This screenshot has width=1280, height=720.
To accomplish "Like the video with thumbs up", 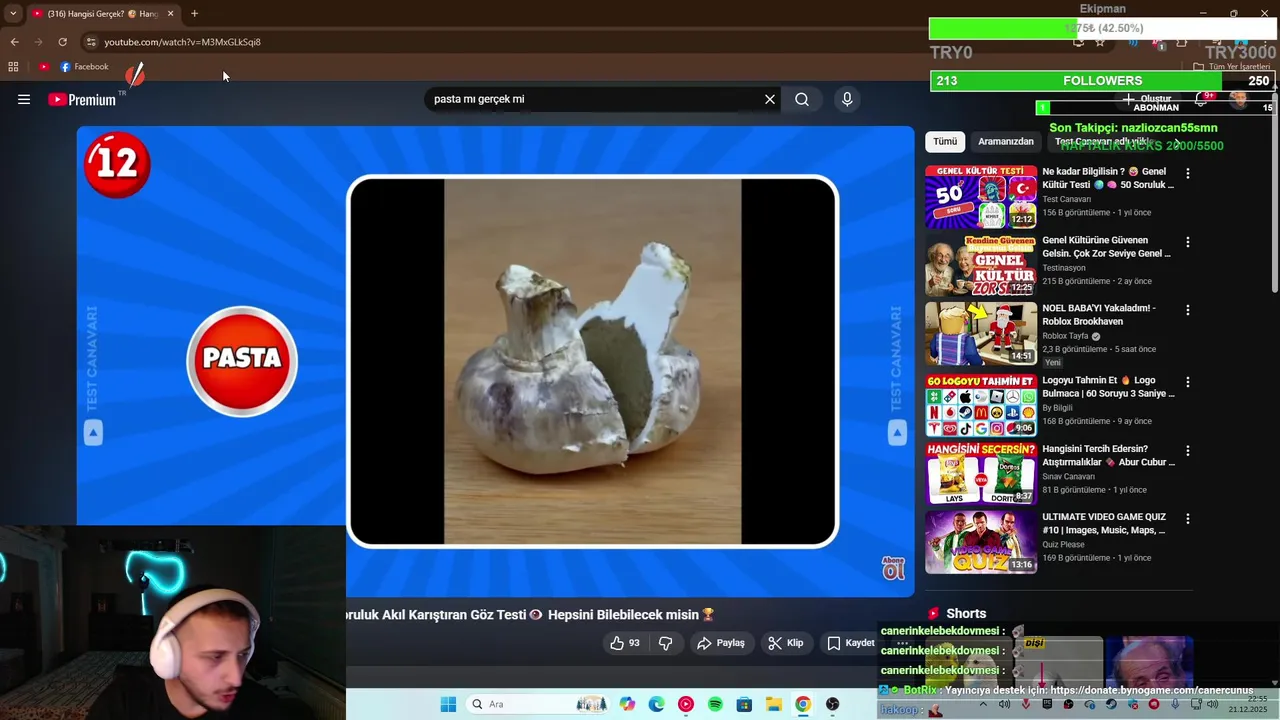I will pyautogui.click(x=625, y=643).
